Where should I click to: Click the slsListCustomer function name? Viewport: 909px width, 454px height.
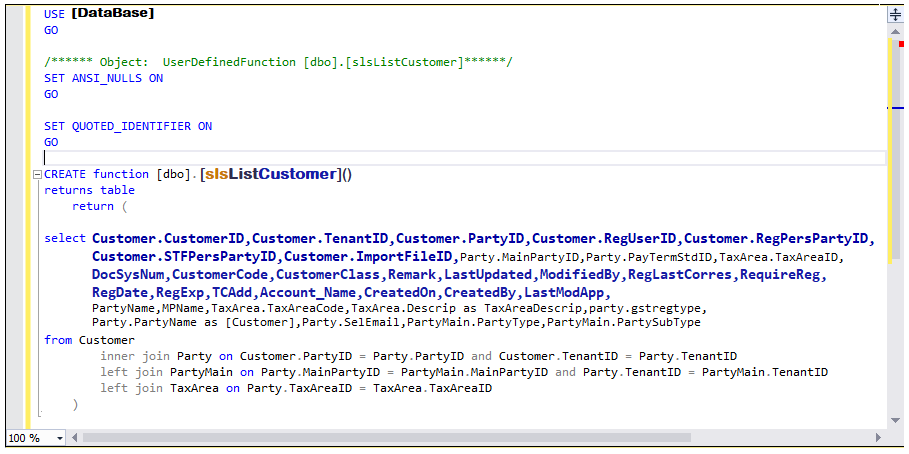point(270,174)
